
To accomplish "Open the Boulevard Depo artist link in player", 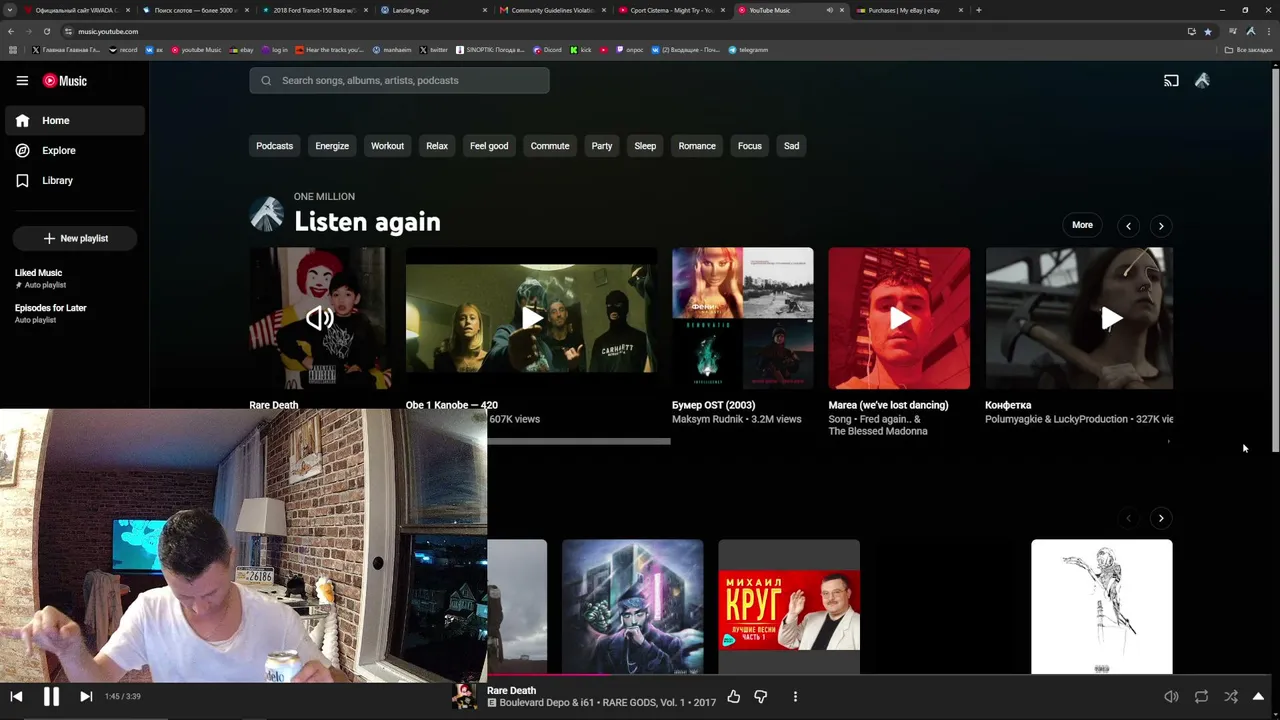I will pos(537,703).
